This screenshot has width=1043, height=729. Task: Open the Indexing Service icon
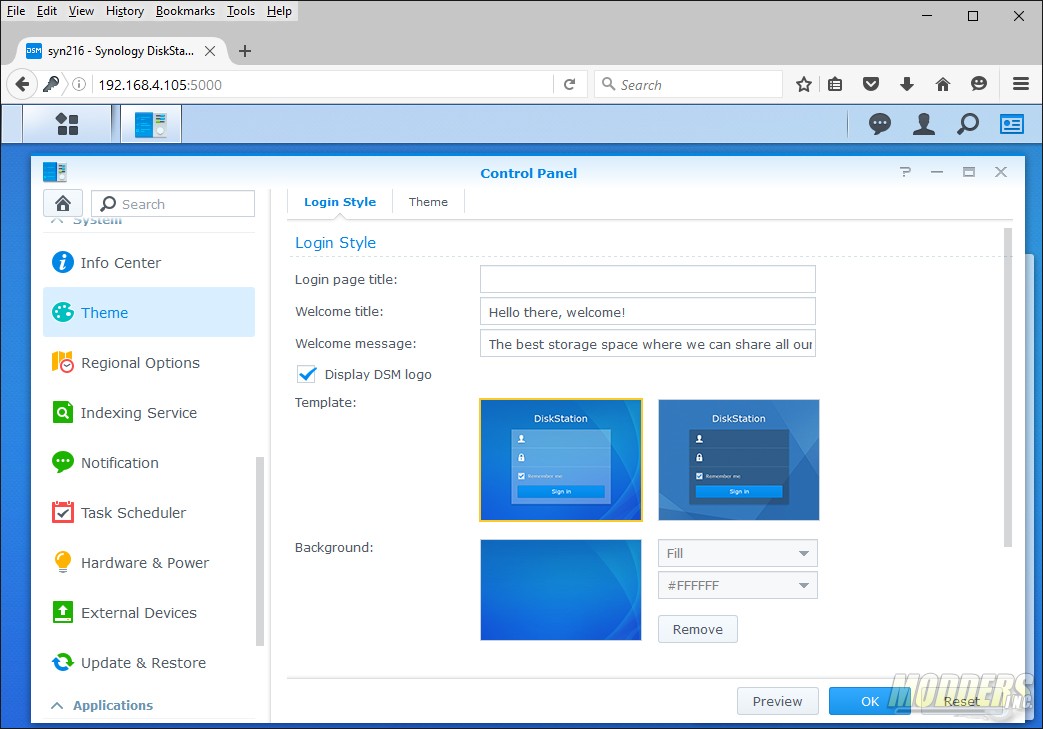tap(63, 412)
